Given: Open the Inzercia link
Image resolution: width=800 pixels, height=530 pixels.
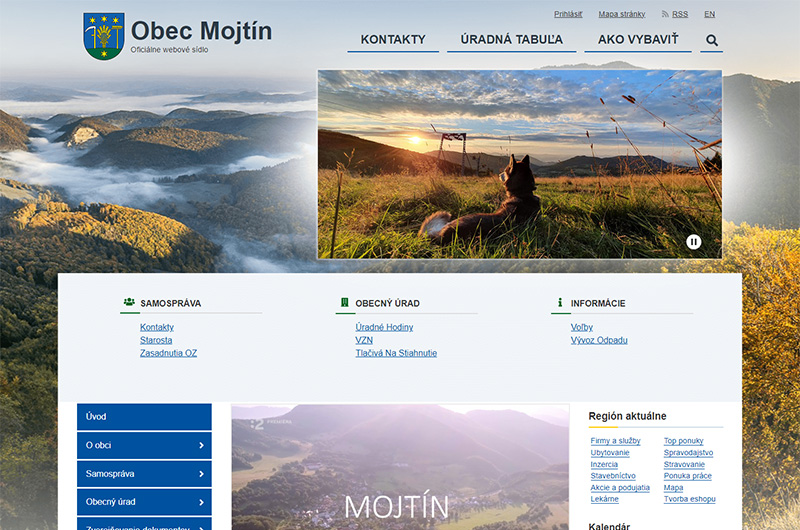Looking at the screenshot, I should point(604,464).
